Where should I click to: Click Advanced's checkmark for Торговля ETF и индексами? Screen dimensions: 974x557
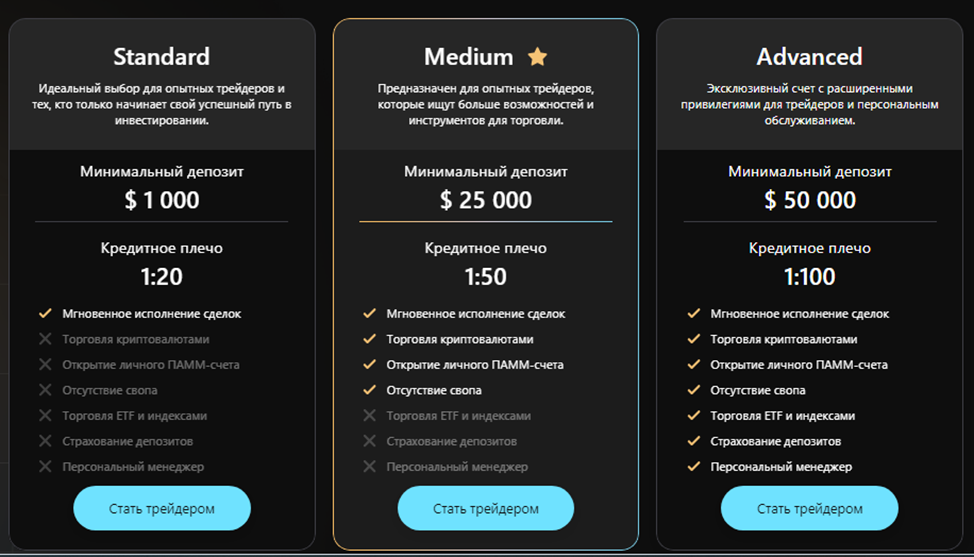693,415
